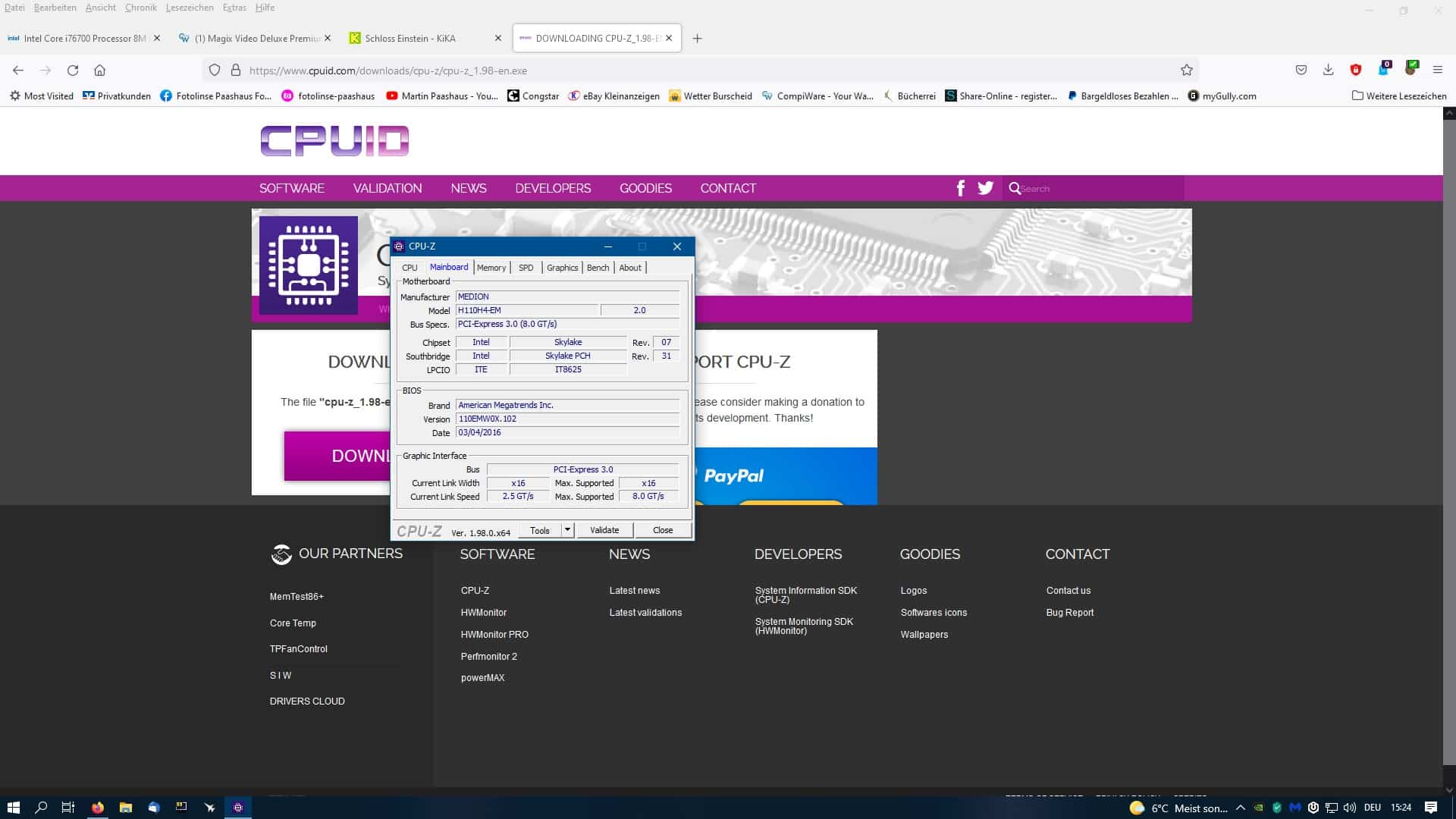
Task: Open the Bench tab in CPU-Z
Action: coord(598,268)
